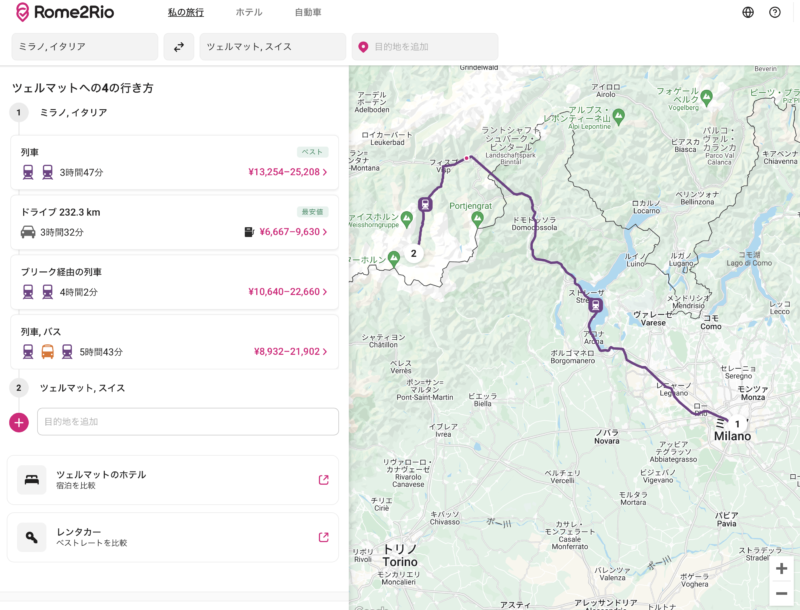This screenshot has width=800, height=610.
Task: Zoom in on the map
Action: pyautogui.click(x=781, y=569)
